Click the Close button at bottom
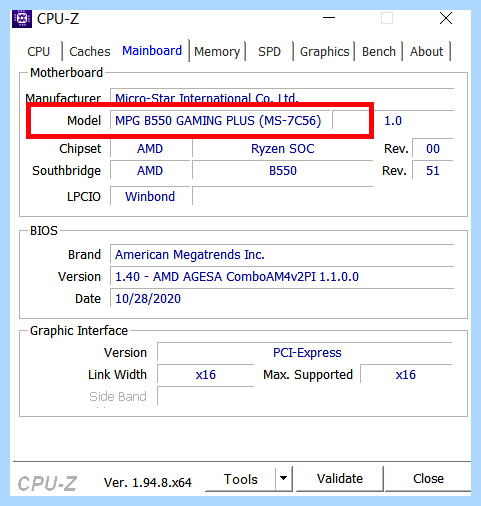The height and width of the screenshot is (506, 481). (428, 479)
